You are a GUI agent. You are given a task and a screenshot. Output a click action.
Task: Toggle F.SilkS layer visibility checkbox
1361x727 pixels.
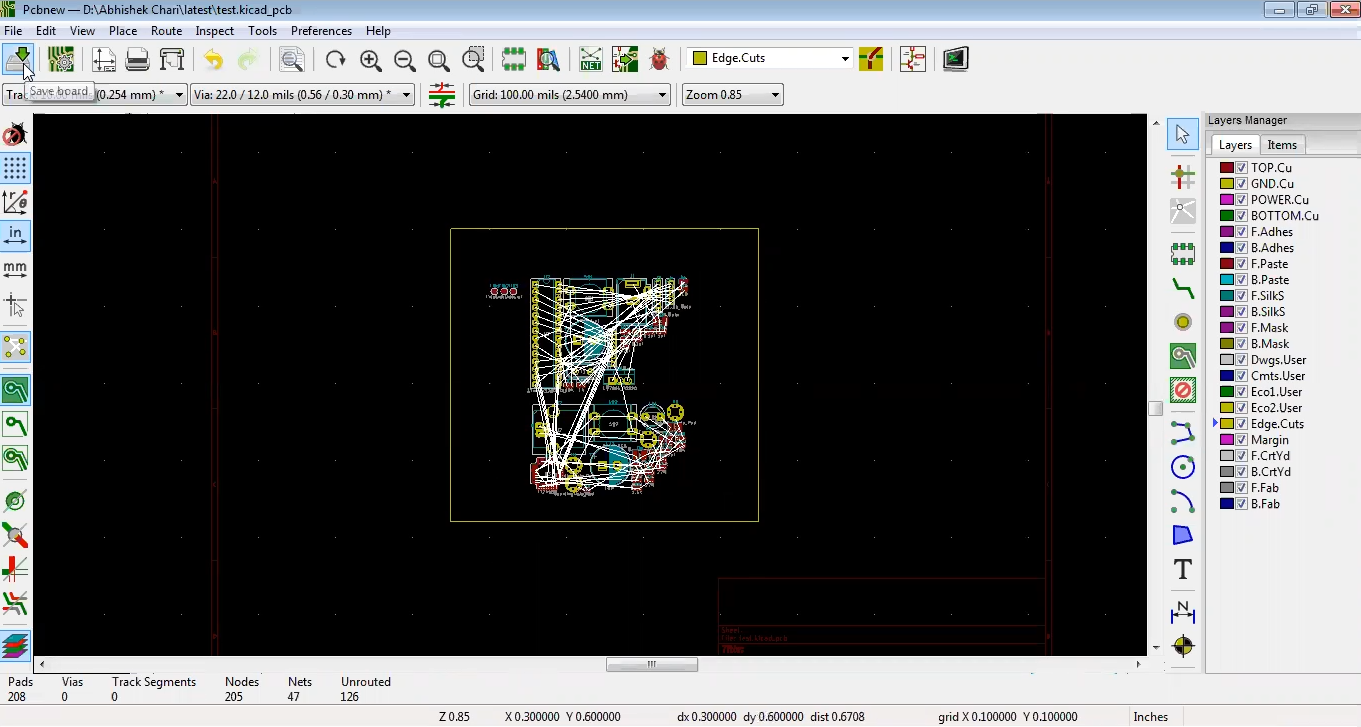1242,296
